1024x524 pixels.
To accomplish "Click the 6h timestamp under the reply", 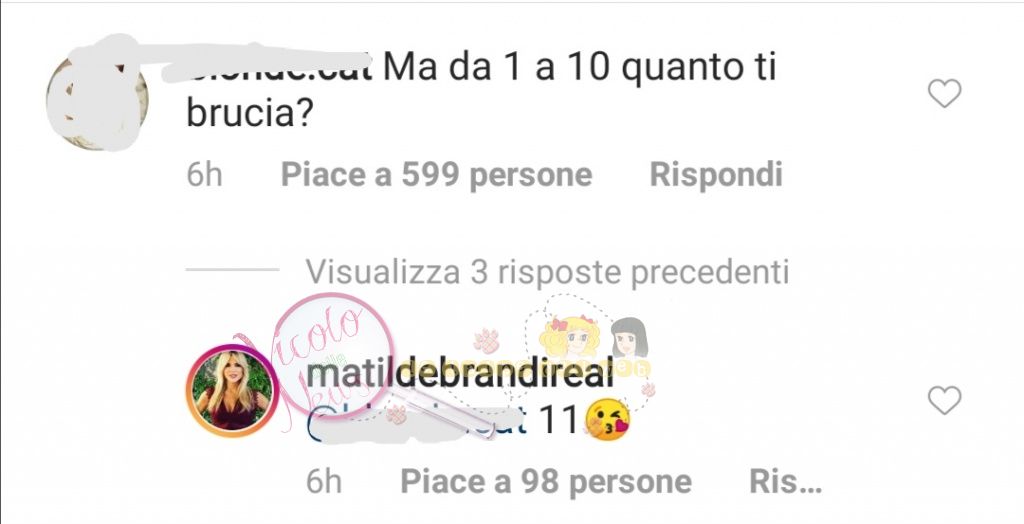I will pos(324,482).
